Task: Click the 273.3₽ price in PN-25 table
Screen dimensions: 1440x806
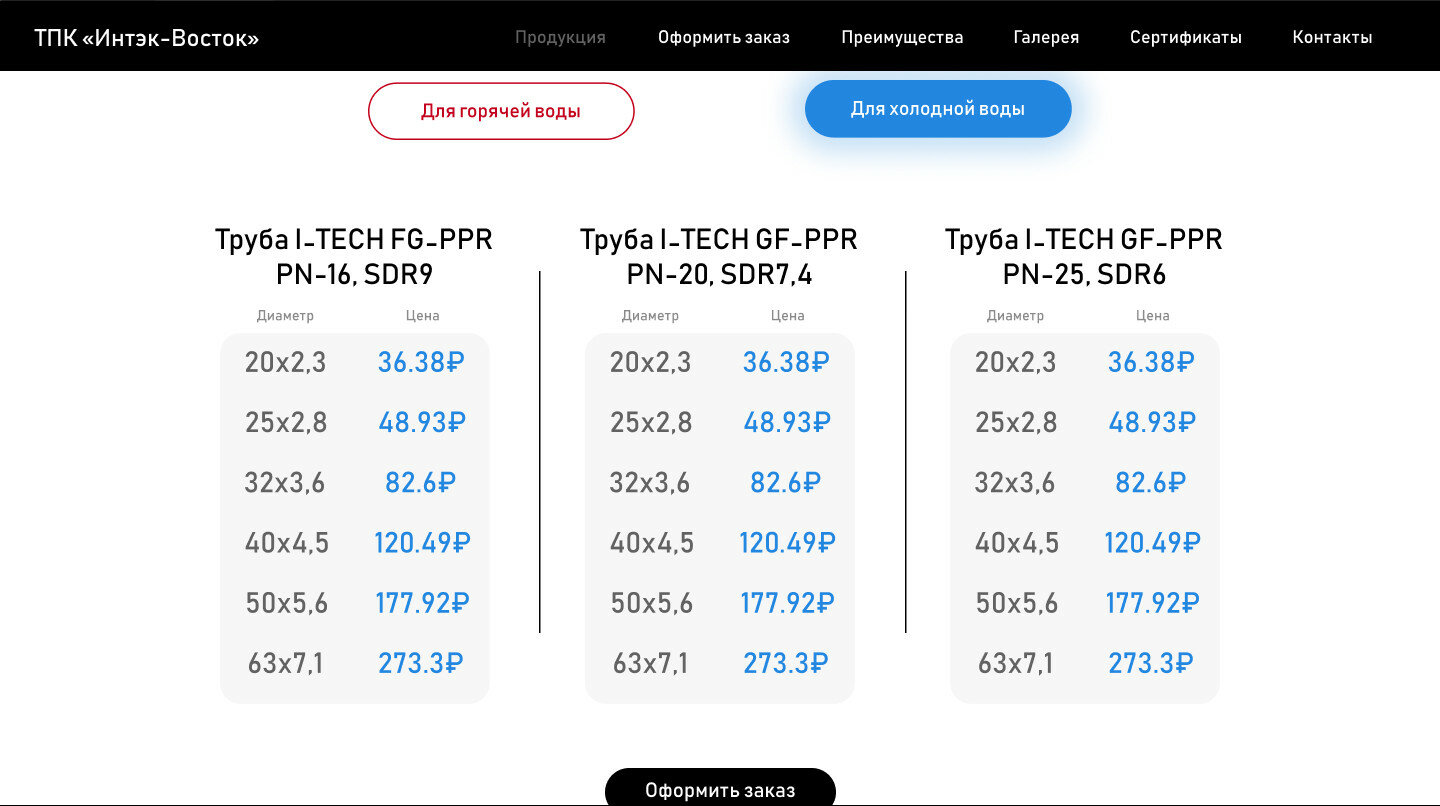Action: point(1151,663)
